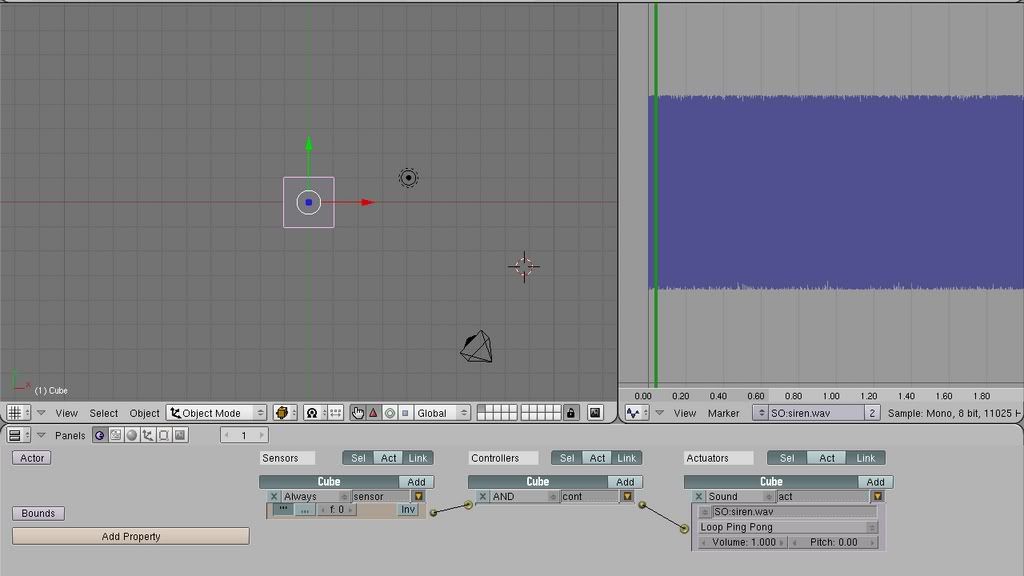Click the audio window waveform editor icon

tap(636, 413)
